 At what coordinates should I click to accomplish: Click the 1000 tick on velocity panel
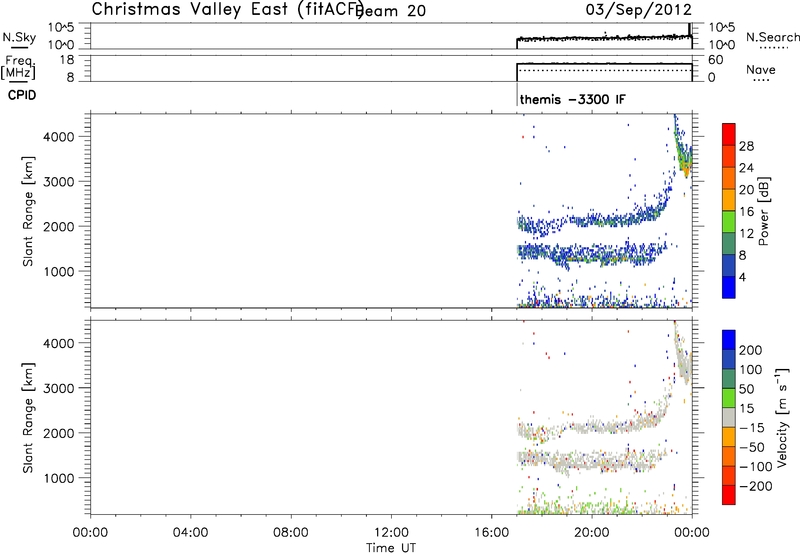pos(59,478)
